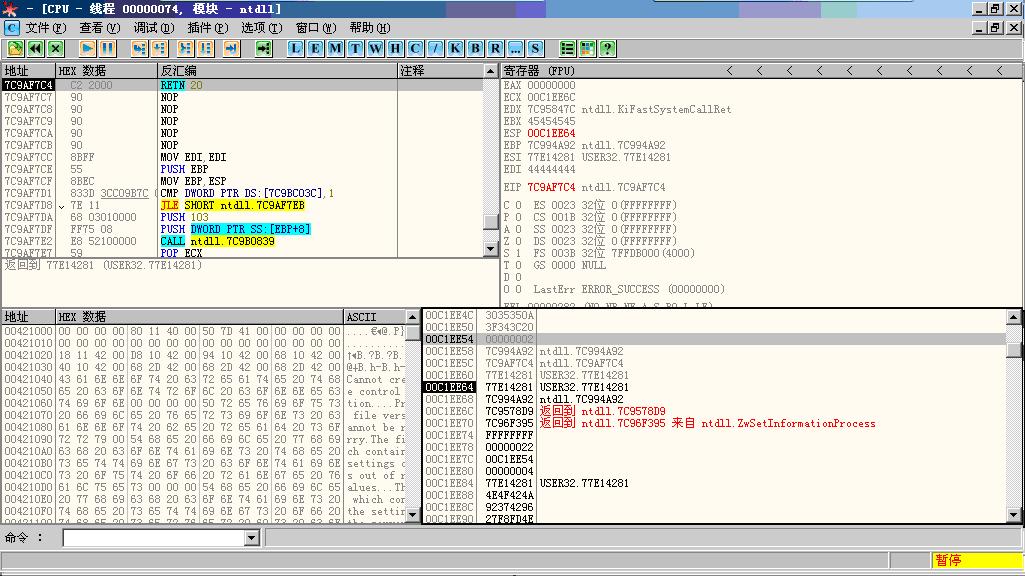Close the debugged program with the X icon
The width and height of the screenshot is (1025, 576).
point(56,48)
